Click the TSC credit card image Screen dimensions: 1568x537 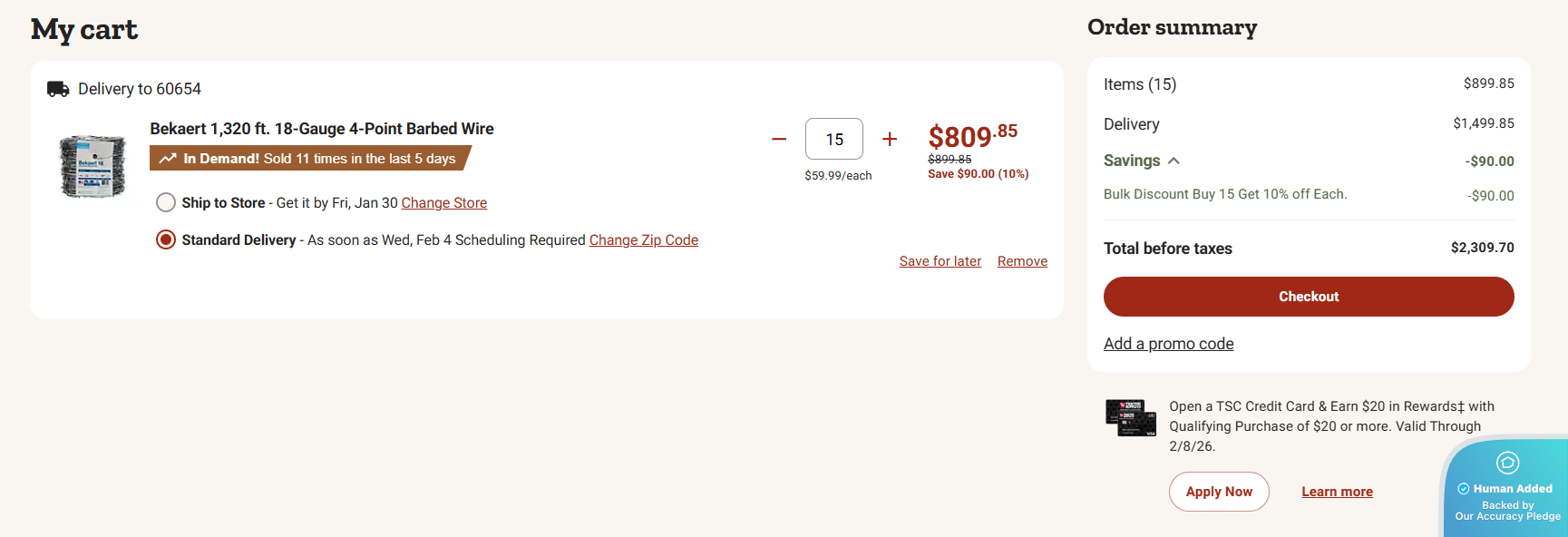tap(1131, 418)
